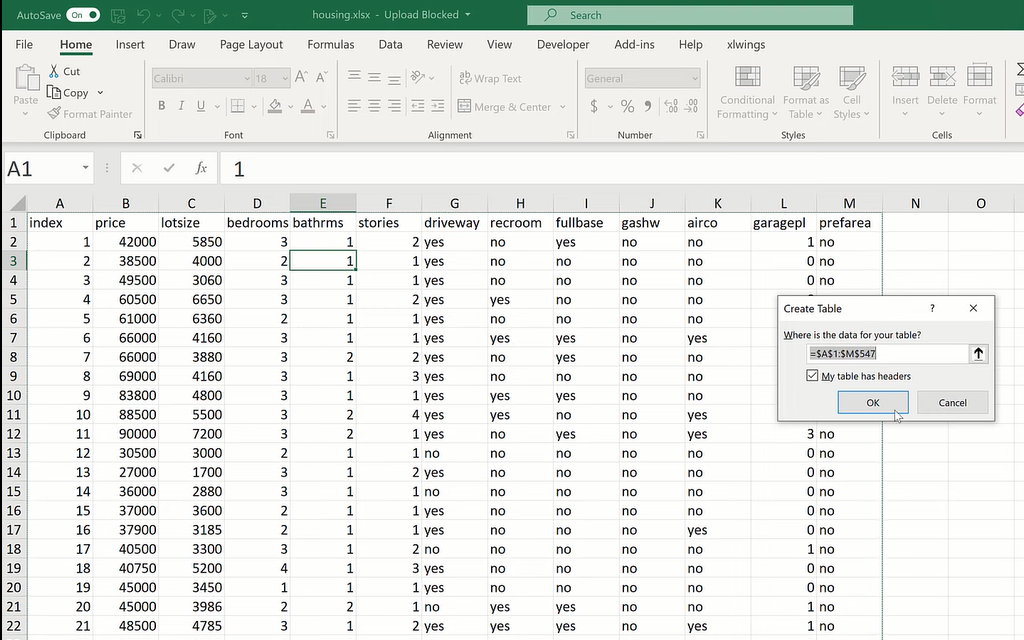Click Decrease Decimal icon
Viewport: 1024px width, 640px height.
(692, 106)
